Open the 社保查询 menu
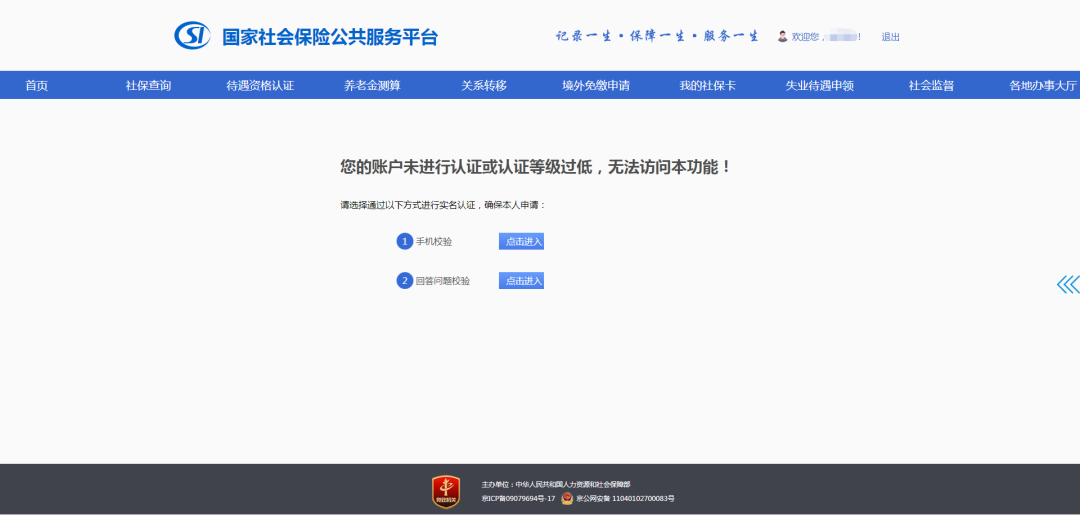Image resolution: width=1080 pixels, height=515 pixels. click(x=148, y=86)
